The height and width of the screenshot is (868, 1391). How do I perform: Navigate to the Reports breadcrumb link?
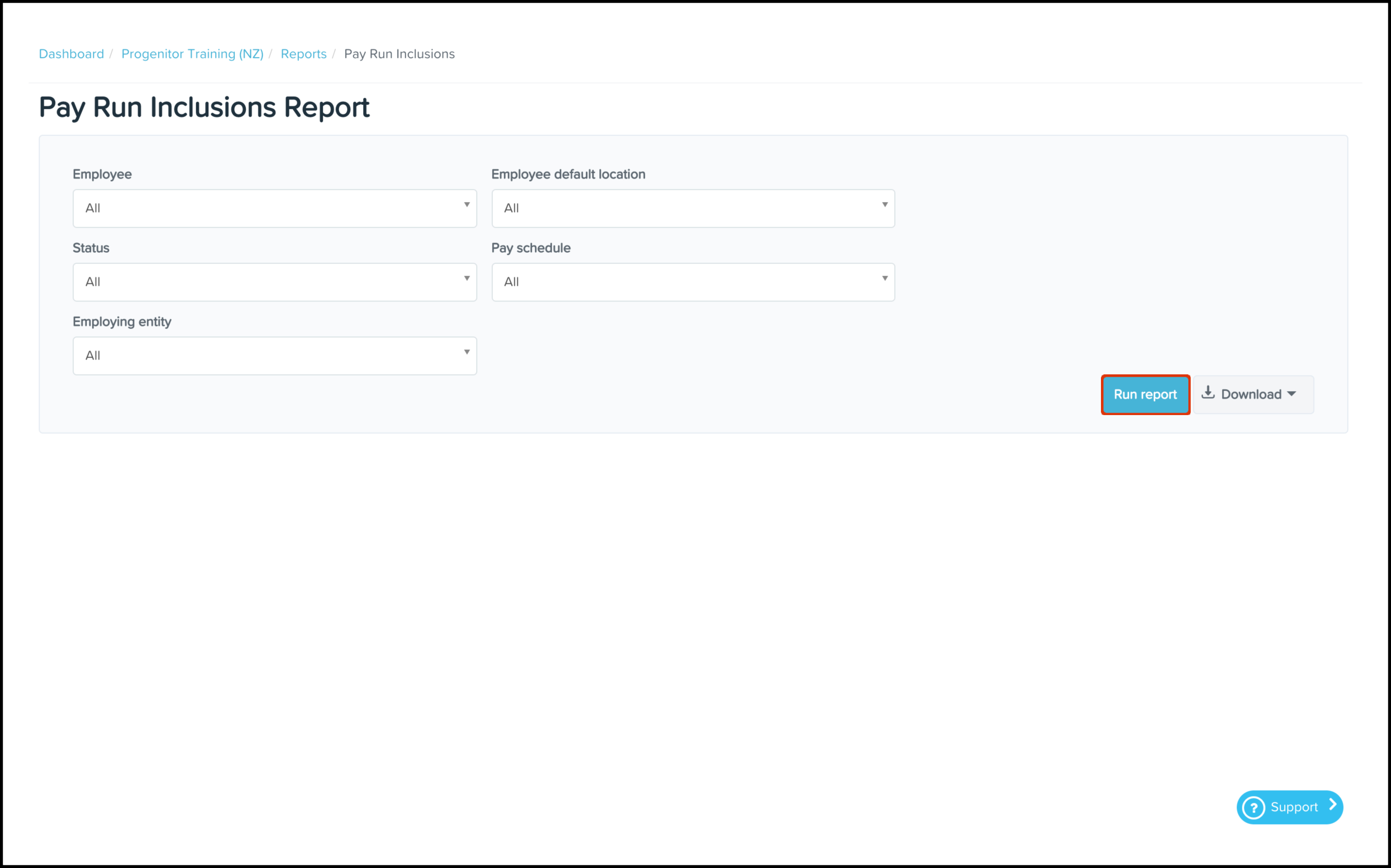tap(303, 54)
